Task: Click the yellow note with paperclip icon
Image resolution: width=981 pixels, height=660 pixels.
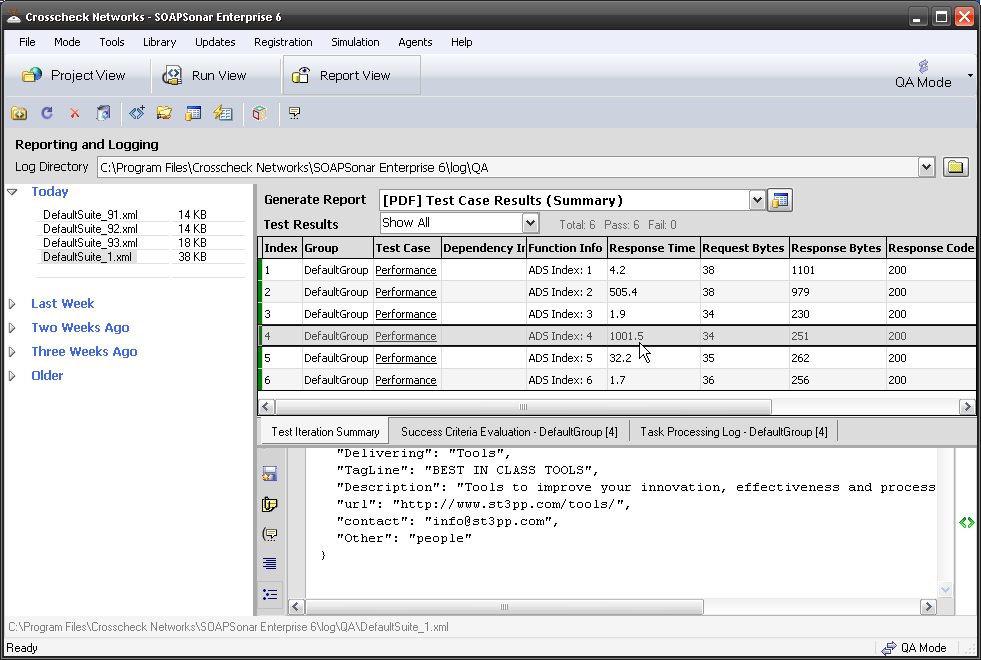Action: tap(270, 504)
